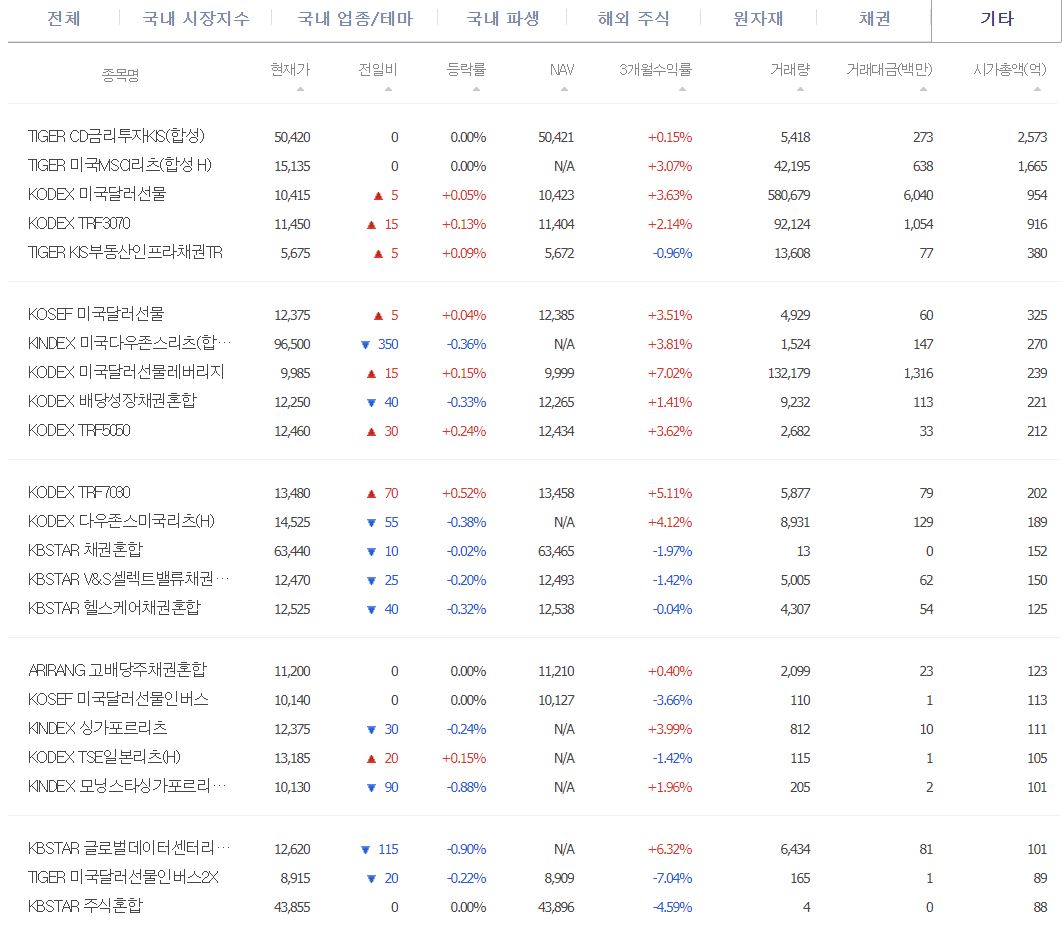
Task: Click the 6,040 거래대금 value
Action: click(x=918, y=196)
